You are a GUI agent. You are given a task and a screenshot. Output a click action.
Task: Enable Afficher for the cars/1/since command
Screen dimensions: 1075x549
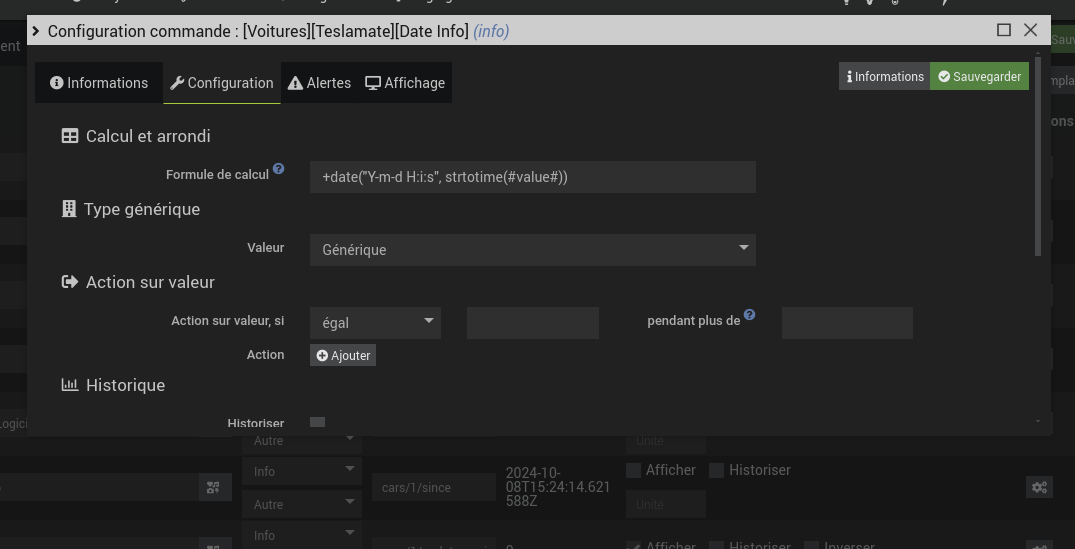(633, 470)
